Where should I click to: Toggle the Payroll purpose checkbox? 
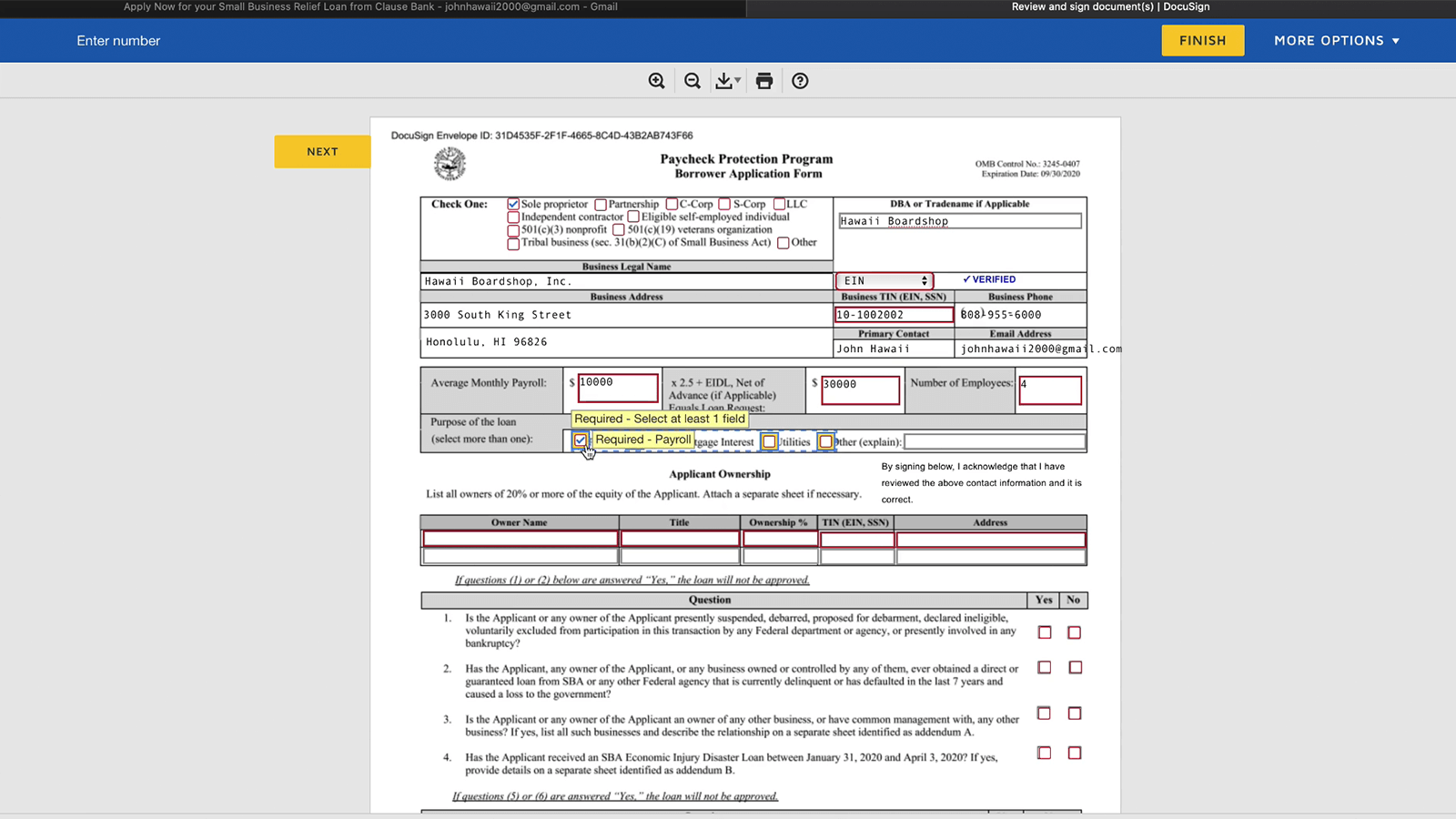tap(581, 440)
